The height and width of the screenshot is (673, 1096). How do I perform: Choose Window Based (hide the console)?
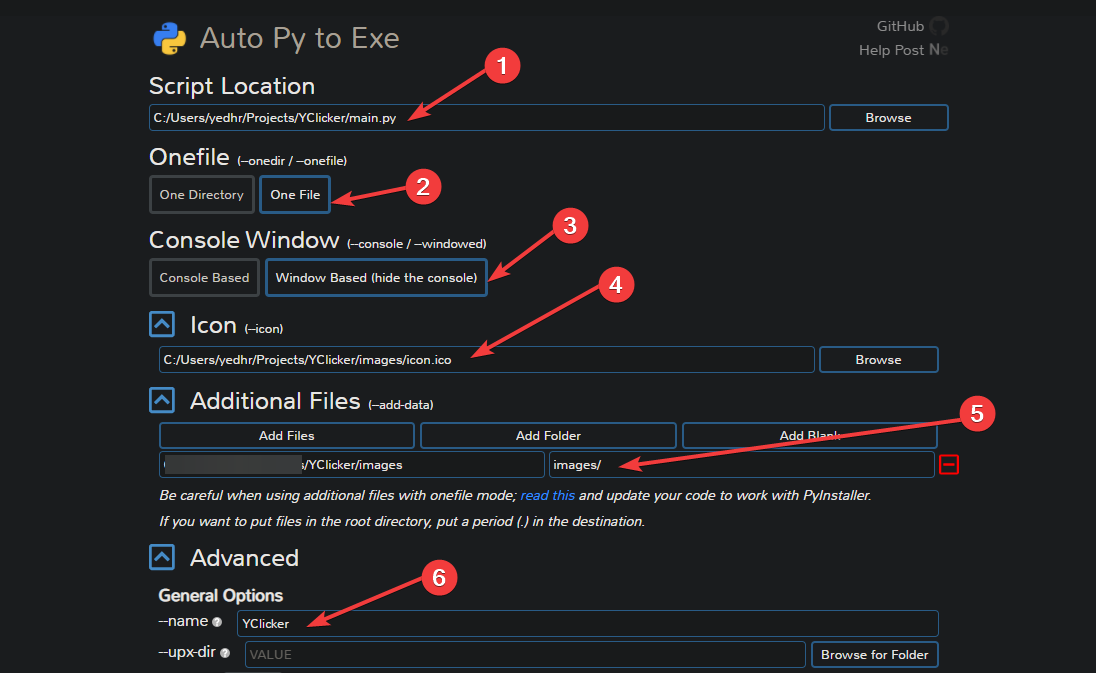(x=376, y=278)
